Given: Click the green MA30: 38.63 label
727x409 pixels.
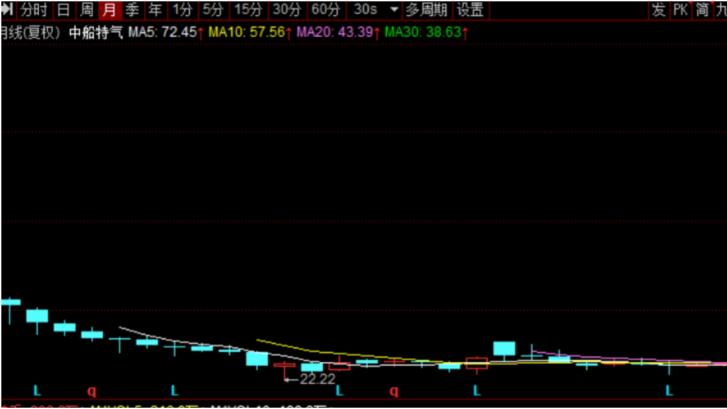Looking at the screenshot, I should pos(423,32).
